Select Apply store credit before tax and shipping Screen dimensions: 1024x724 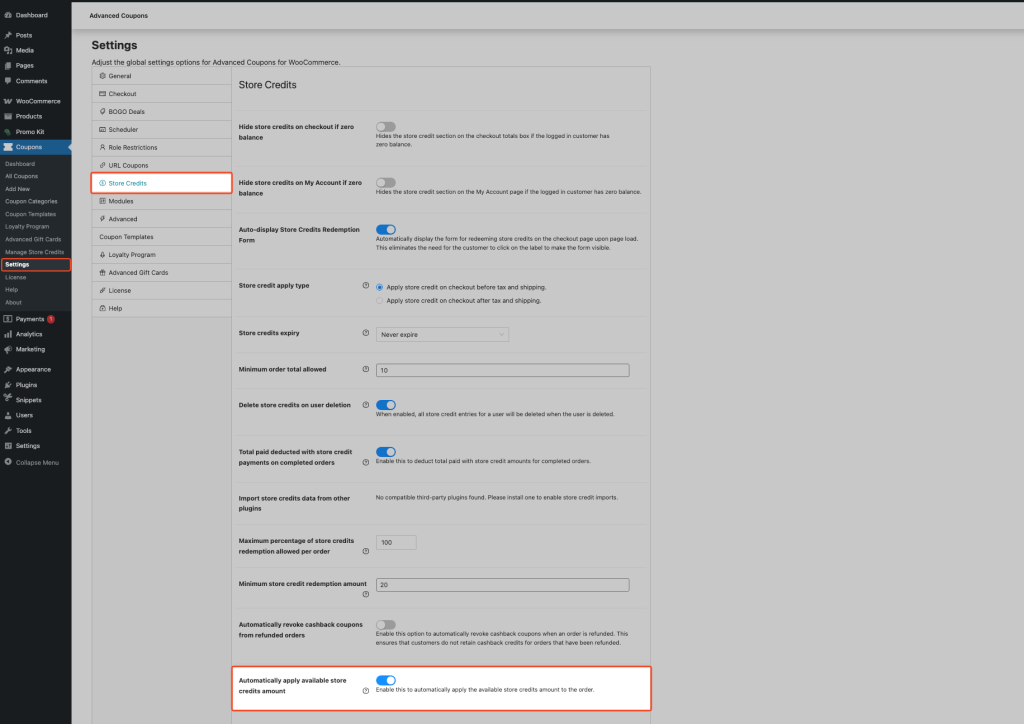tap(379, 287)
